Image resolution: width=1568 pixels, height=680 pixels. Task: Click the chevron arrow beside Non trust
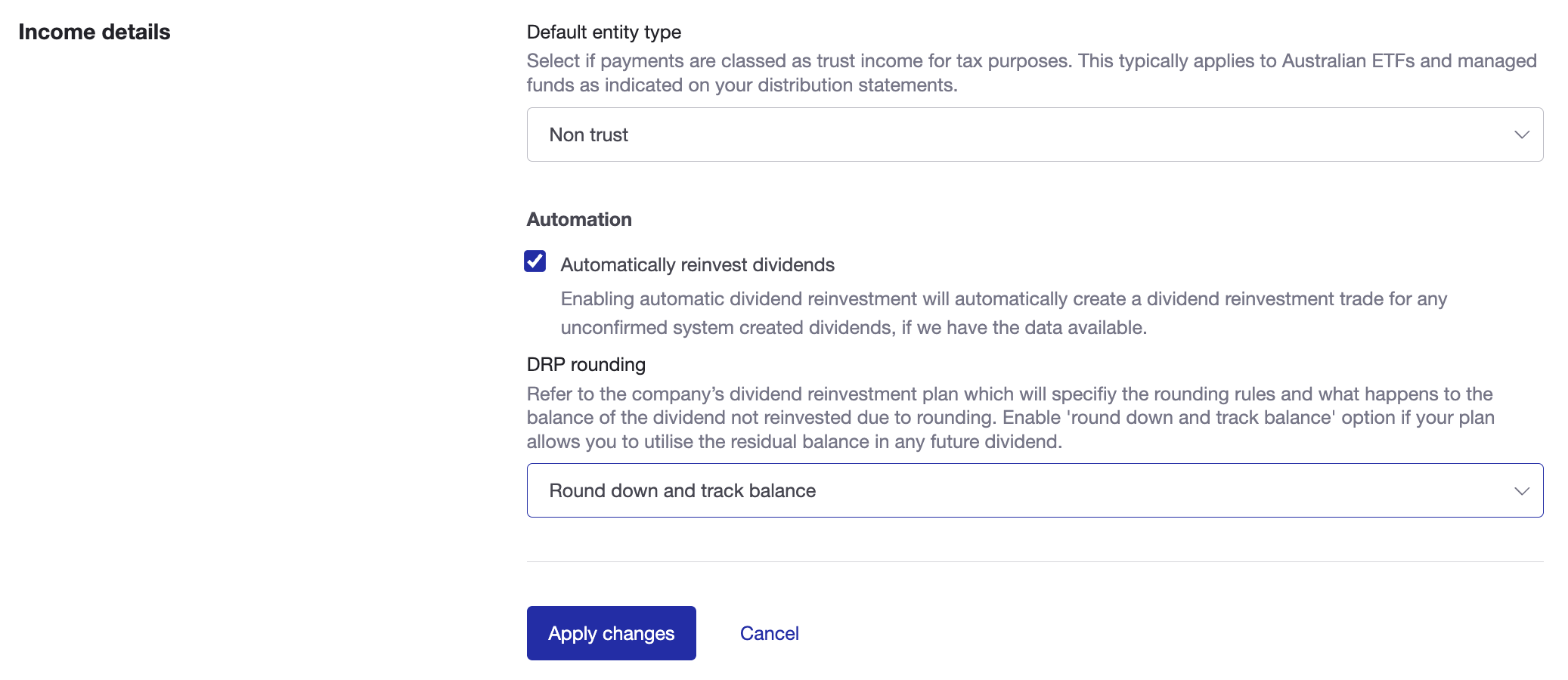click(x=1521, y=134)
